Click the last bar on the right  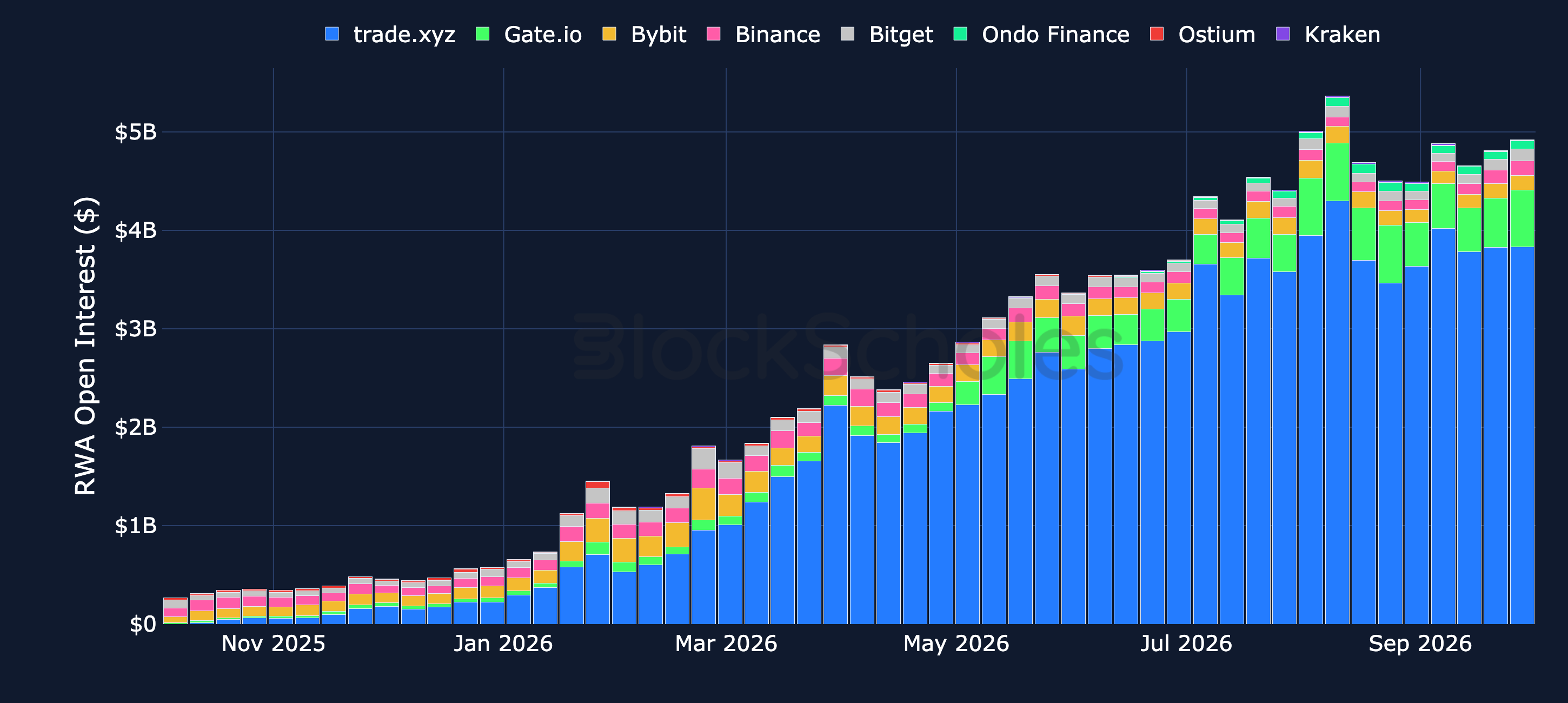pos(1522,382)
